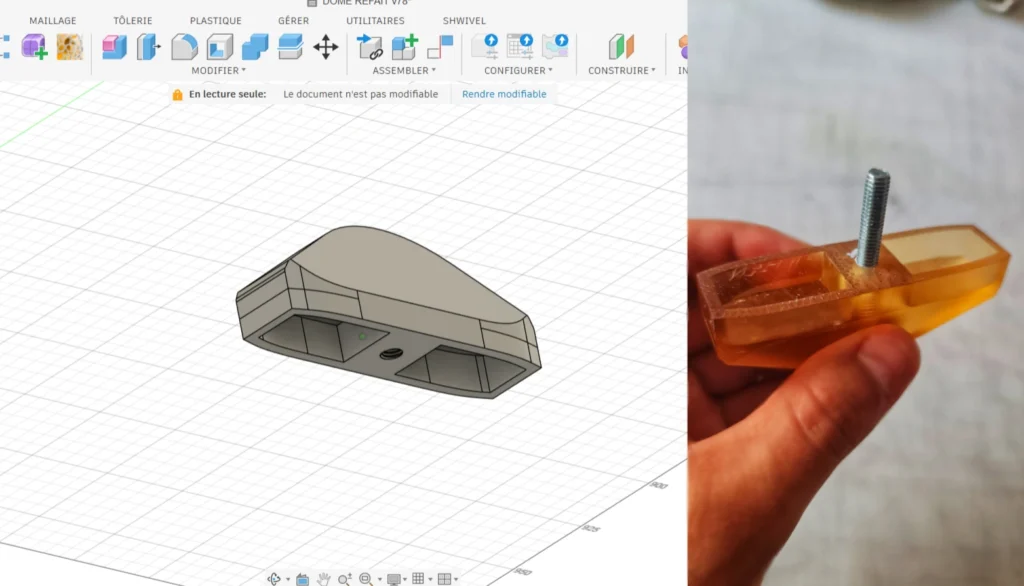This screenshot has width=1024, height=586.
Task: Select the Press Pull tool icon
Action: coord(114,47)
